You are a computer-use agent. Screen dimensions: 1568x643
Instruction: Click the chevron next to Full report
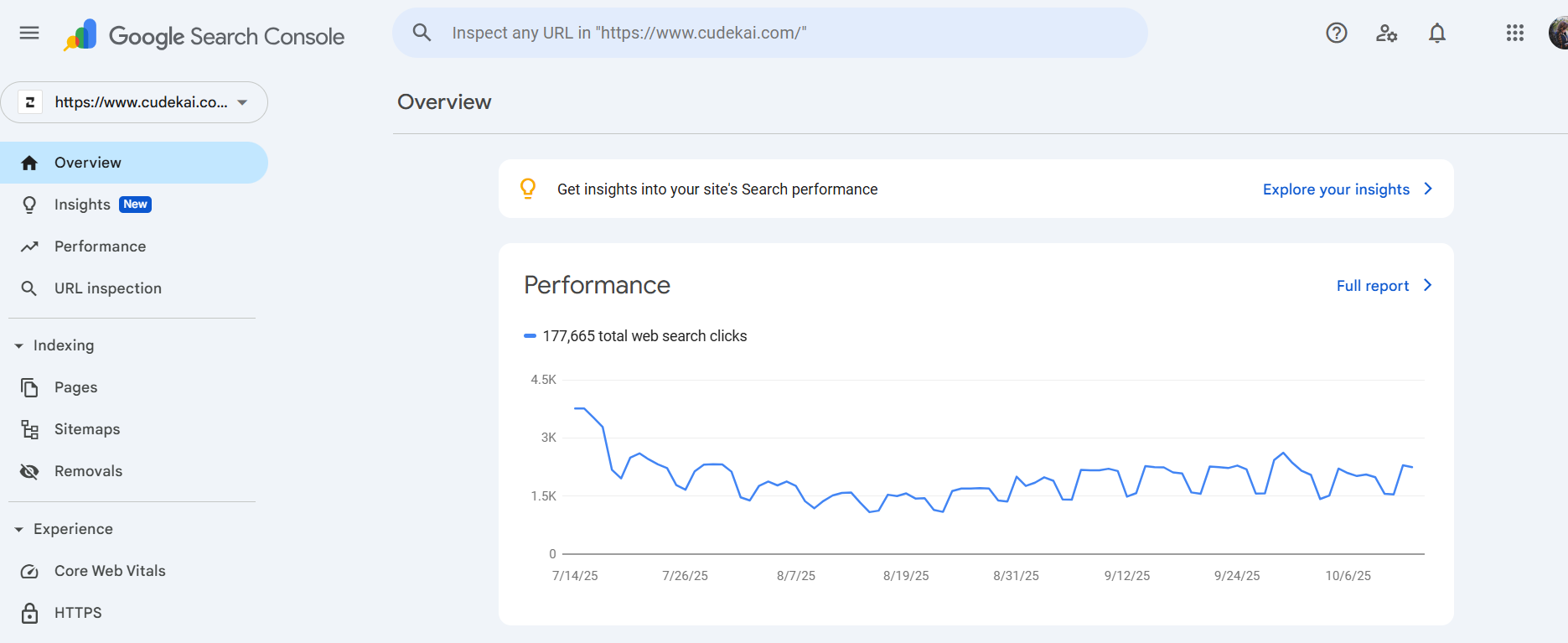1428,285
